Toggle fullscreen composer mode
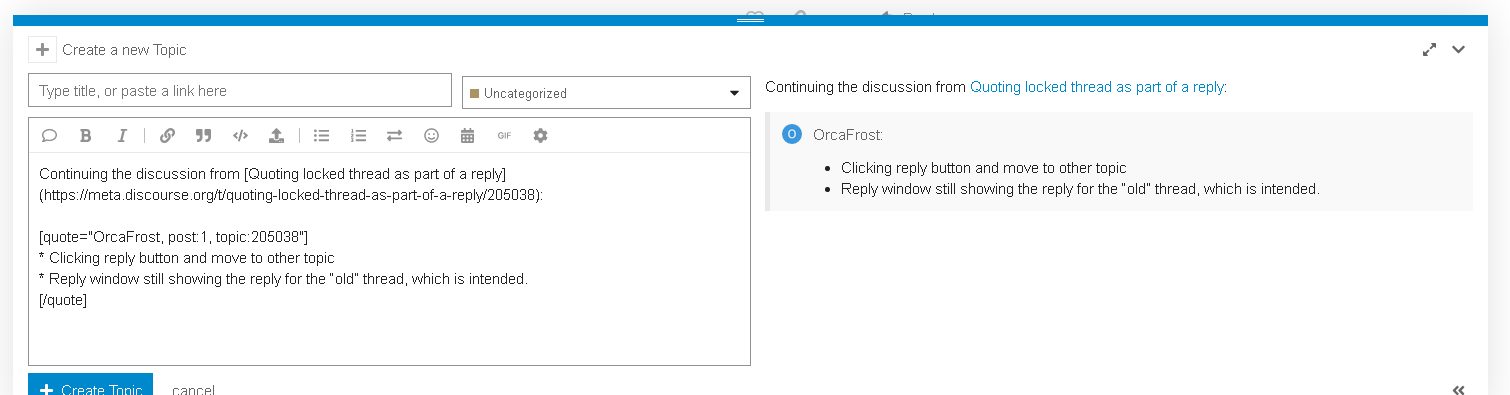This screenshot has width=1510, height=395. pos(1429,50)
